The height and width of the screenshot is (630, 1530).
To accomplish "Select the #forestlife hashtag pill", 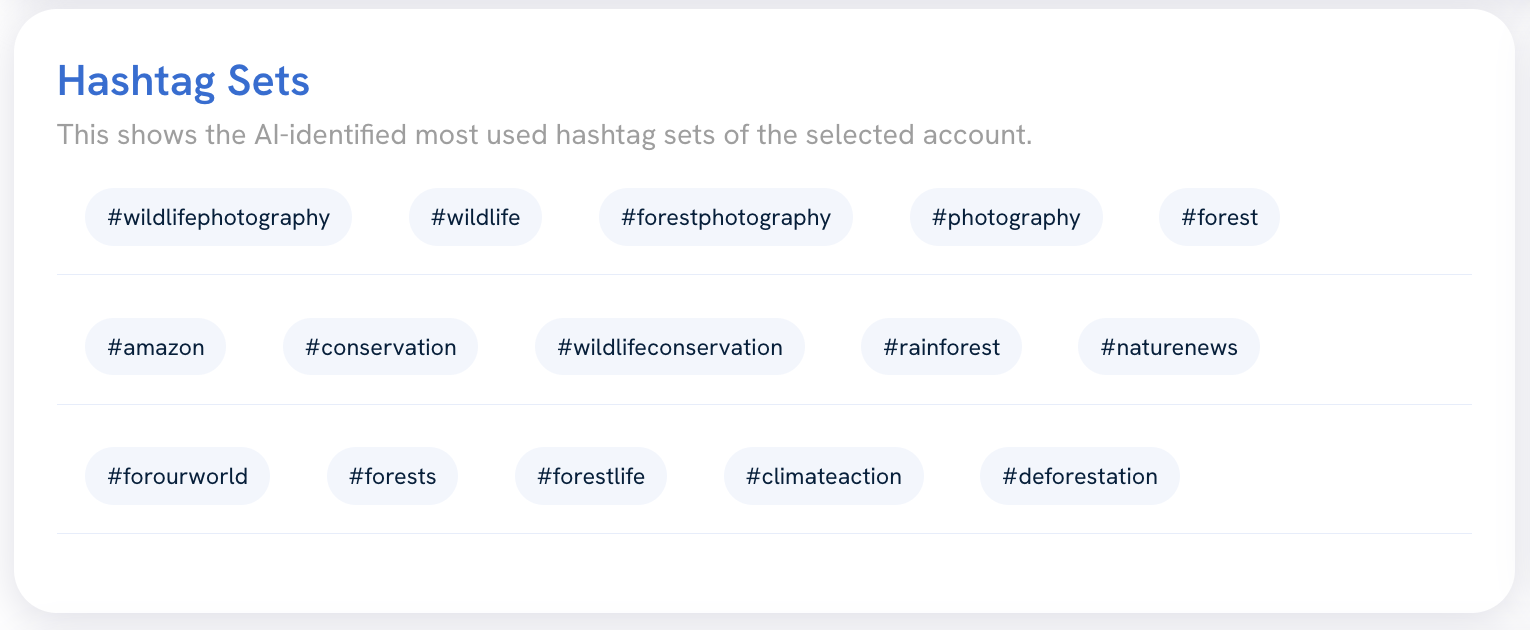I will (x=591, y=475).
